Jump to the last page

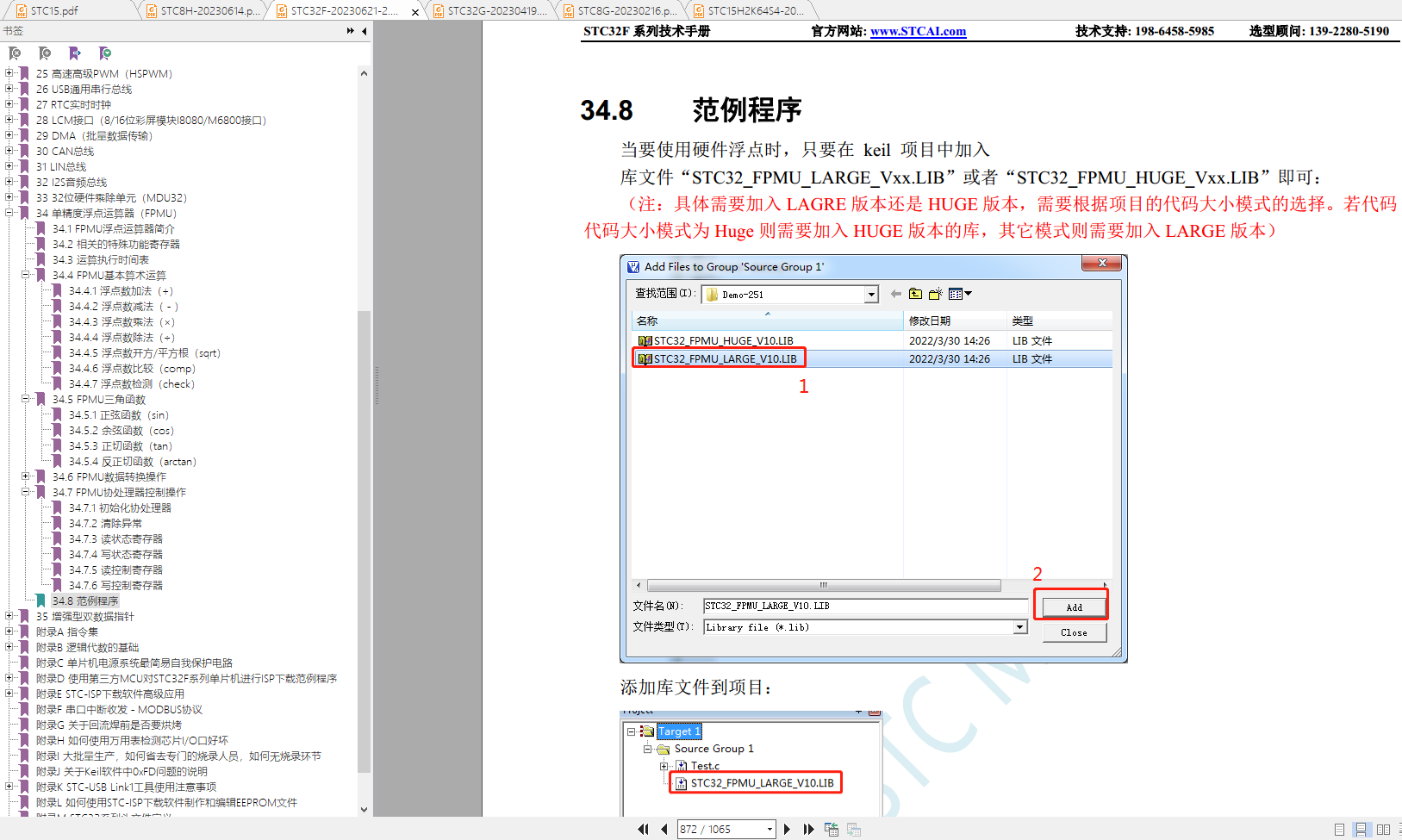[808, 829]
